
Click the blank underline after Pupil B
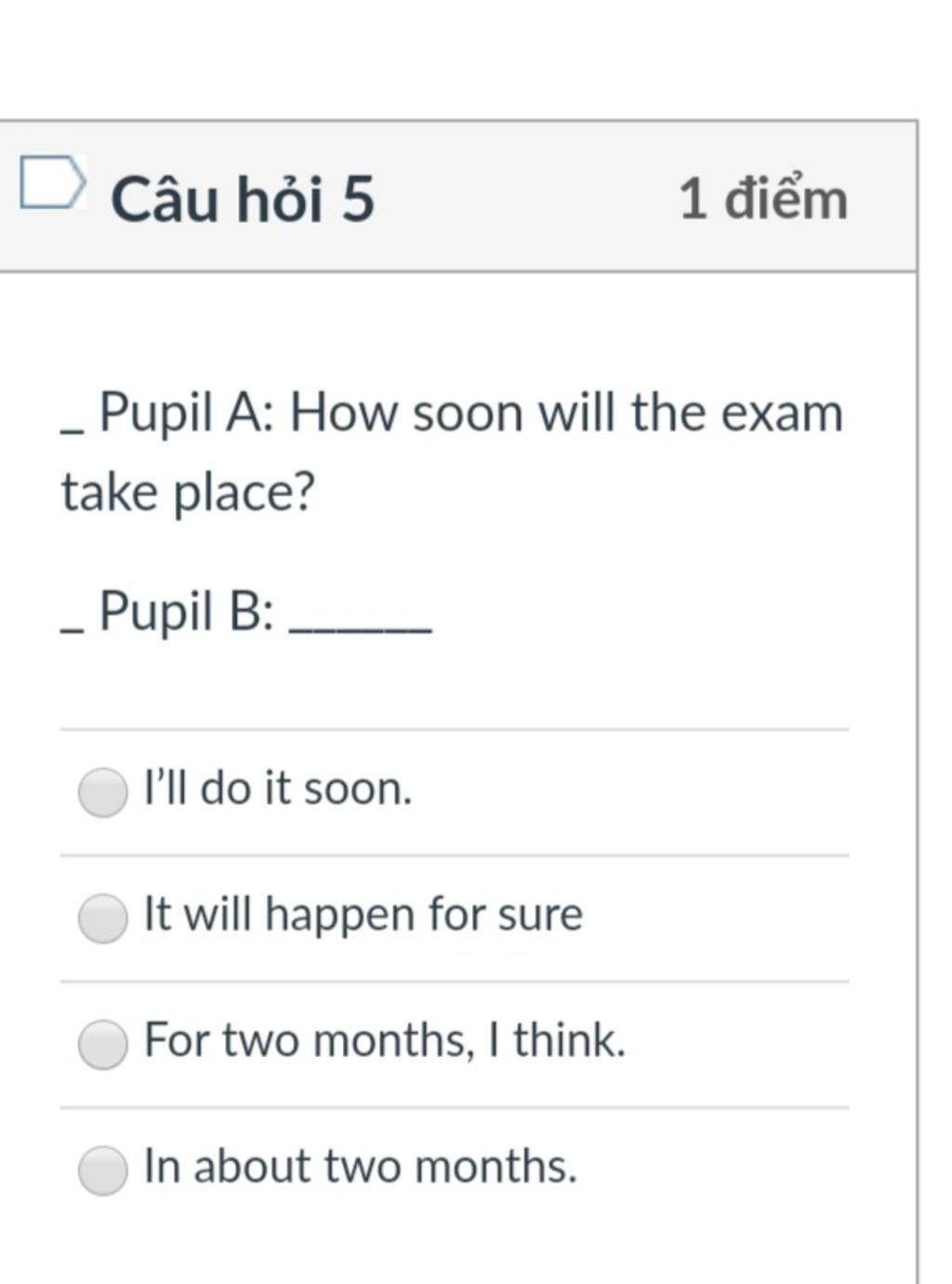click(x=361, y=631)
